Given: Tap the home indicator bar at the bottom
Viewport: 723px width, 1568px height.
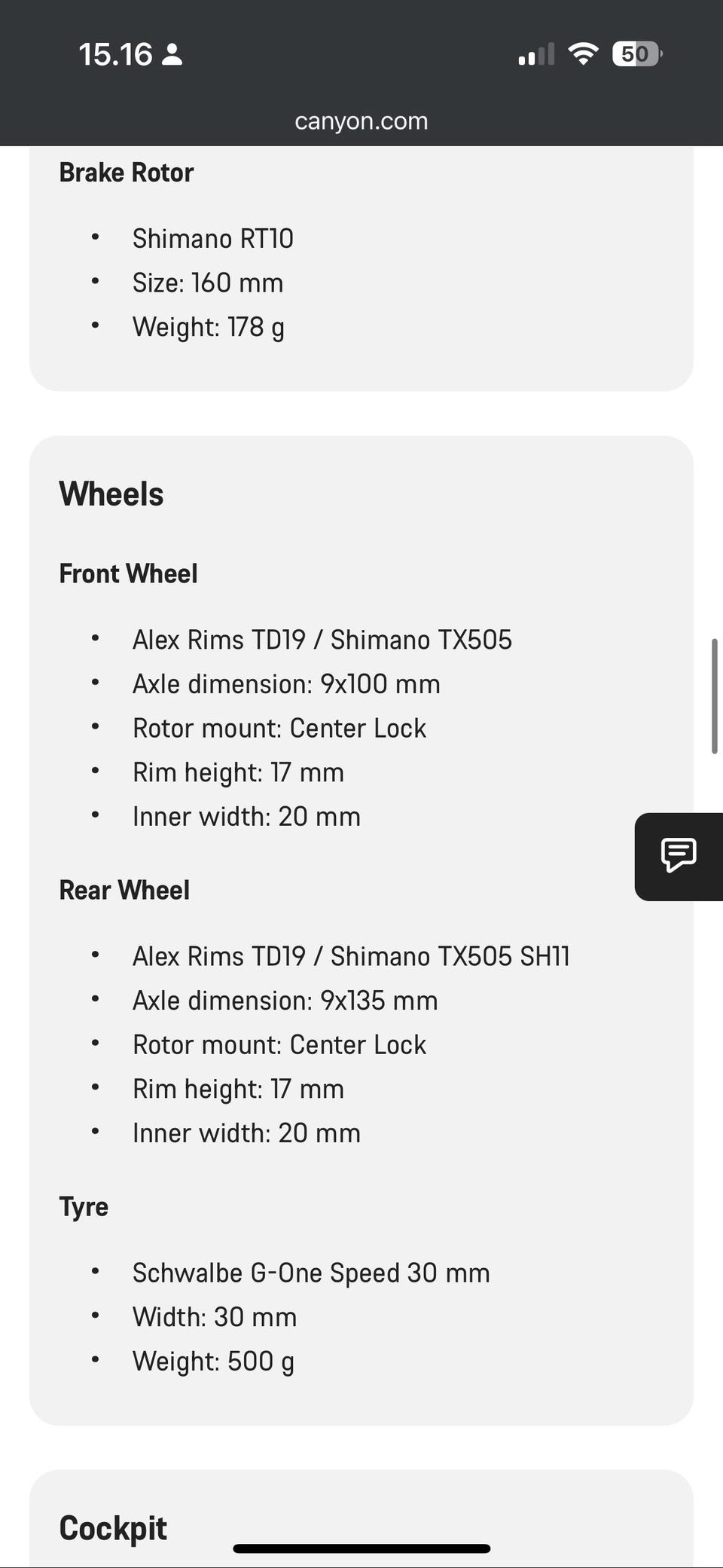Looking at the screenshot, I should point(361,1548).
